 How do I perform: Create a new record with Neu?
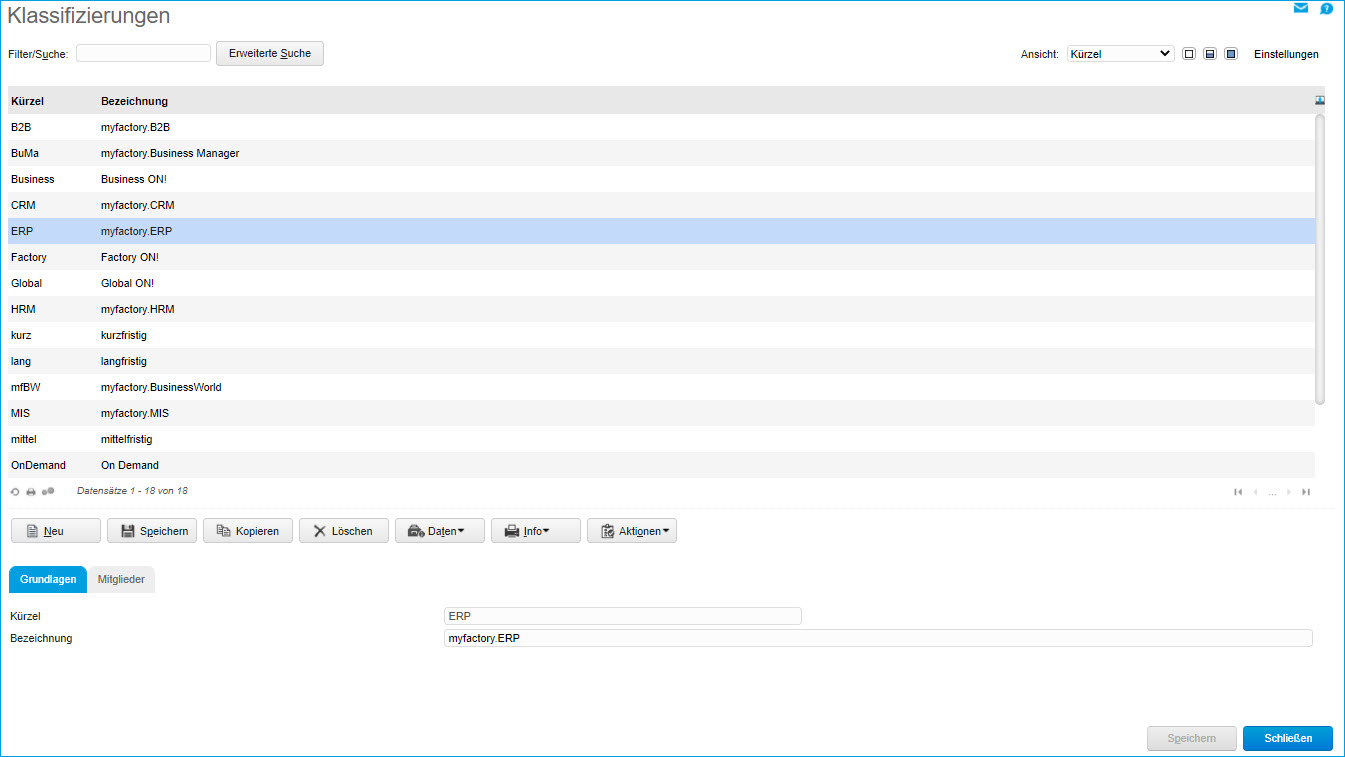coord(56,531)
